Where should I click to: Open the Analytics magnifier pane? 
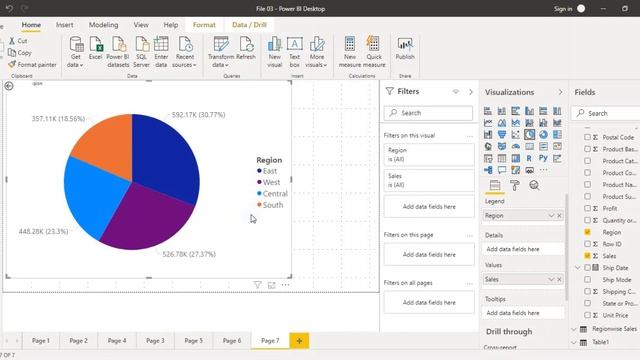click(x=534, y=186)
